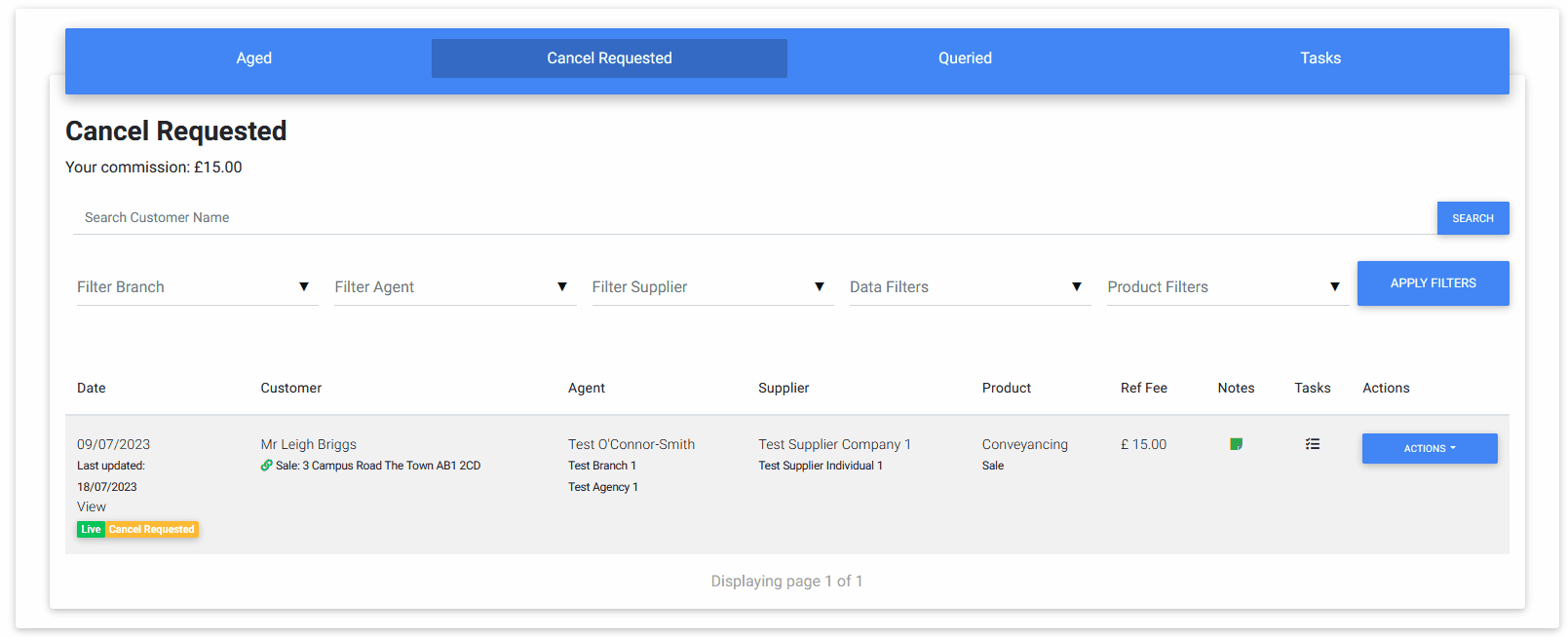Open the Data Filters dropdown
Image resolution: width=1568 pixels, height=637 pixels.
pos(969,287)
